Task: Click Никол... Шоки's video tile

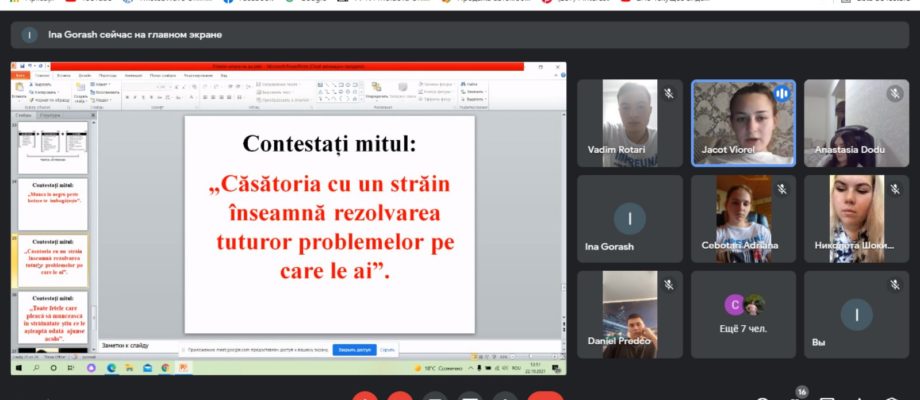Action: pos(857,219)
